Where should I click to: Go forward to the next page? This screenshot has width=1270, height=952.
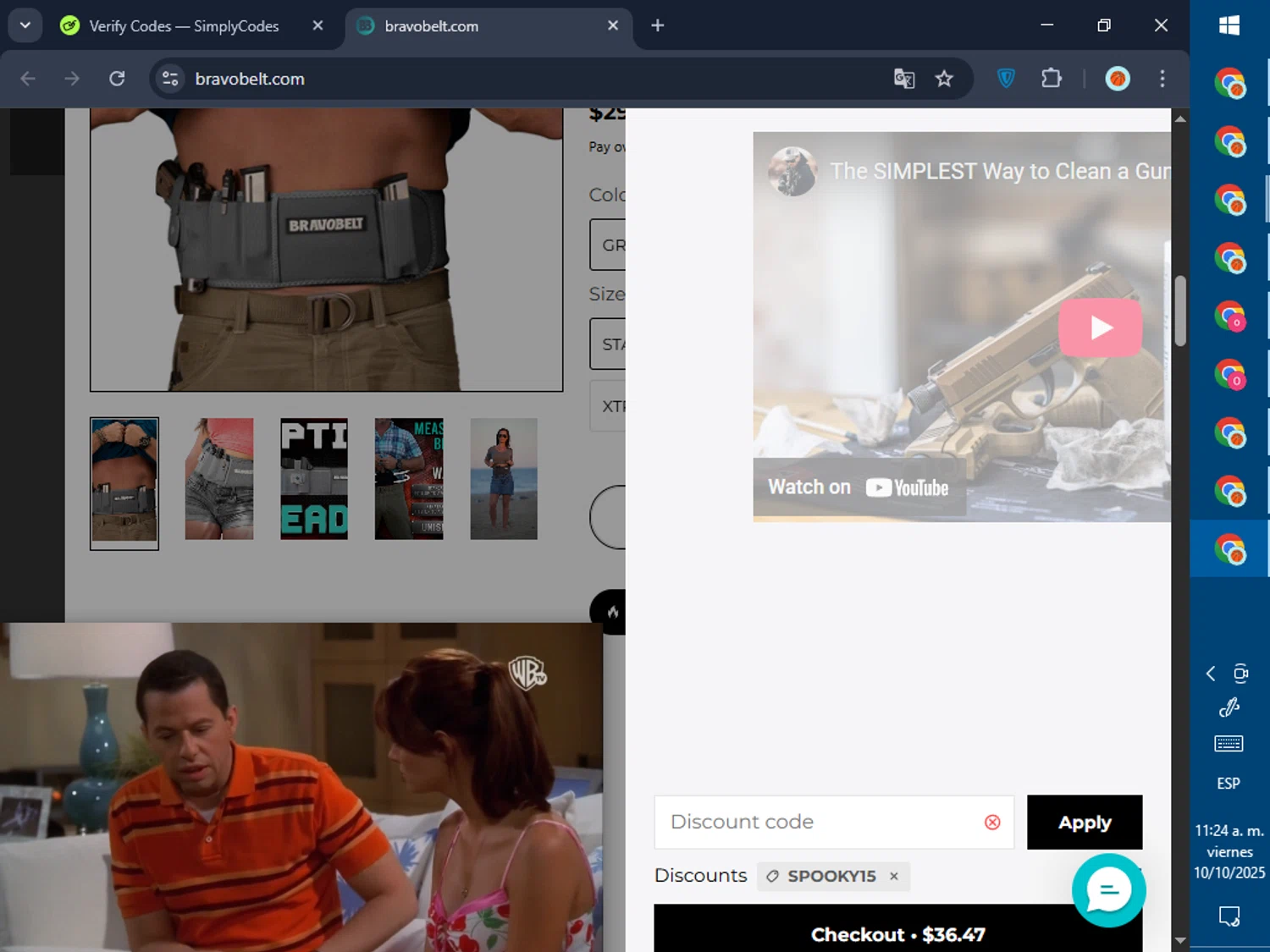[x=72, y=79]
